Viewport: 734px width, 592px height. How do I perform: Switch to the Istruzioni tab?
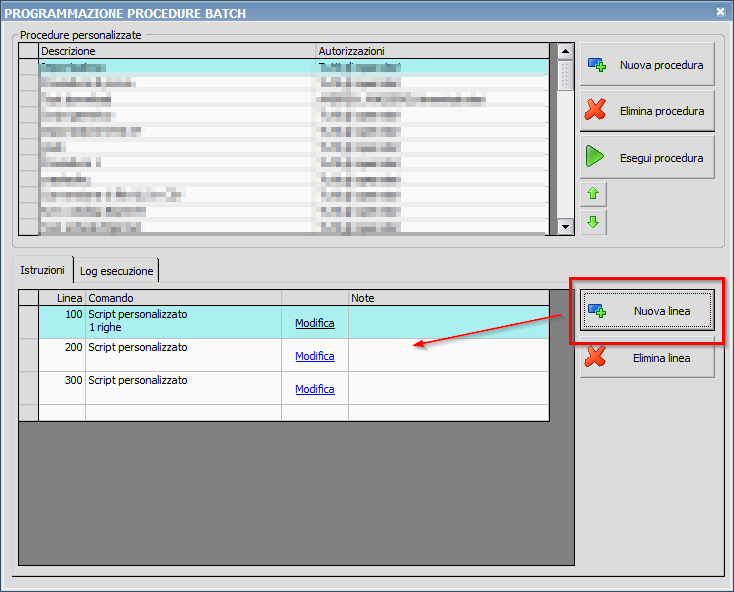click(43, 270)
